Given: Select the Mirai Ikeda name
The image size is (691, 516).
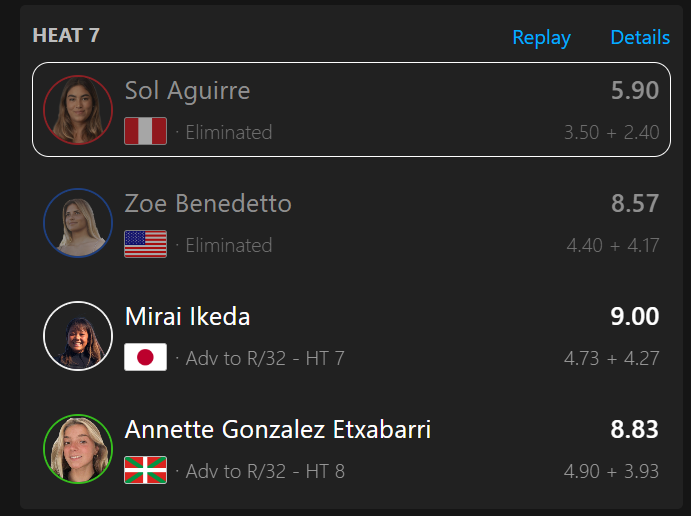Looking at the screenshot, I should coord(187,316).
